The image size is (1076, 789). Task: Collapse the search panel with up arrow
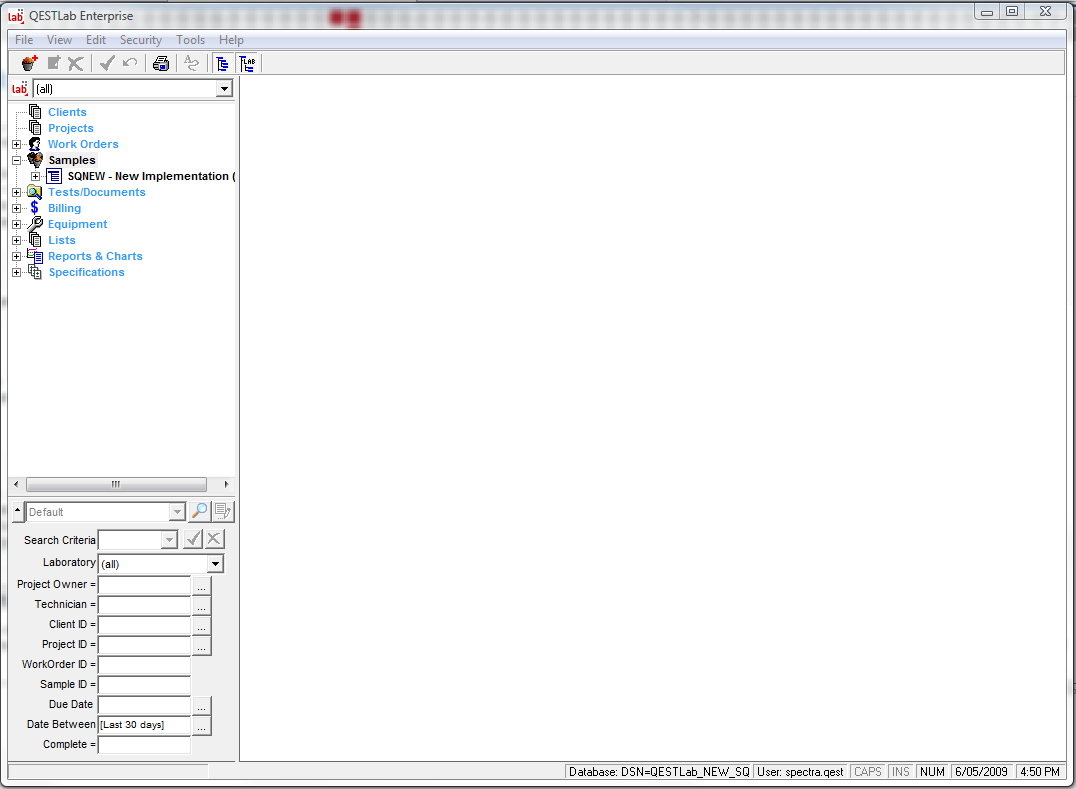(x=17, y=512)
